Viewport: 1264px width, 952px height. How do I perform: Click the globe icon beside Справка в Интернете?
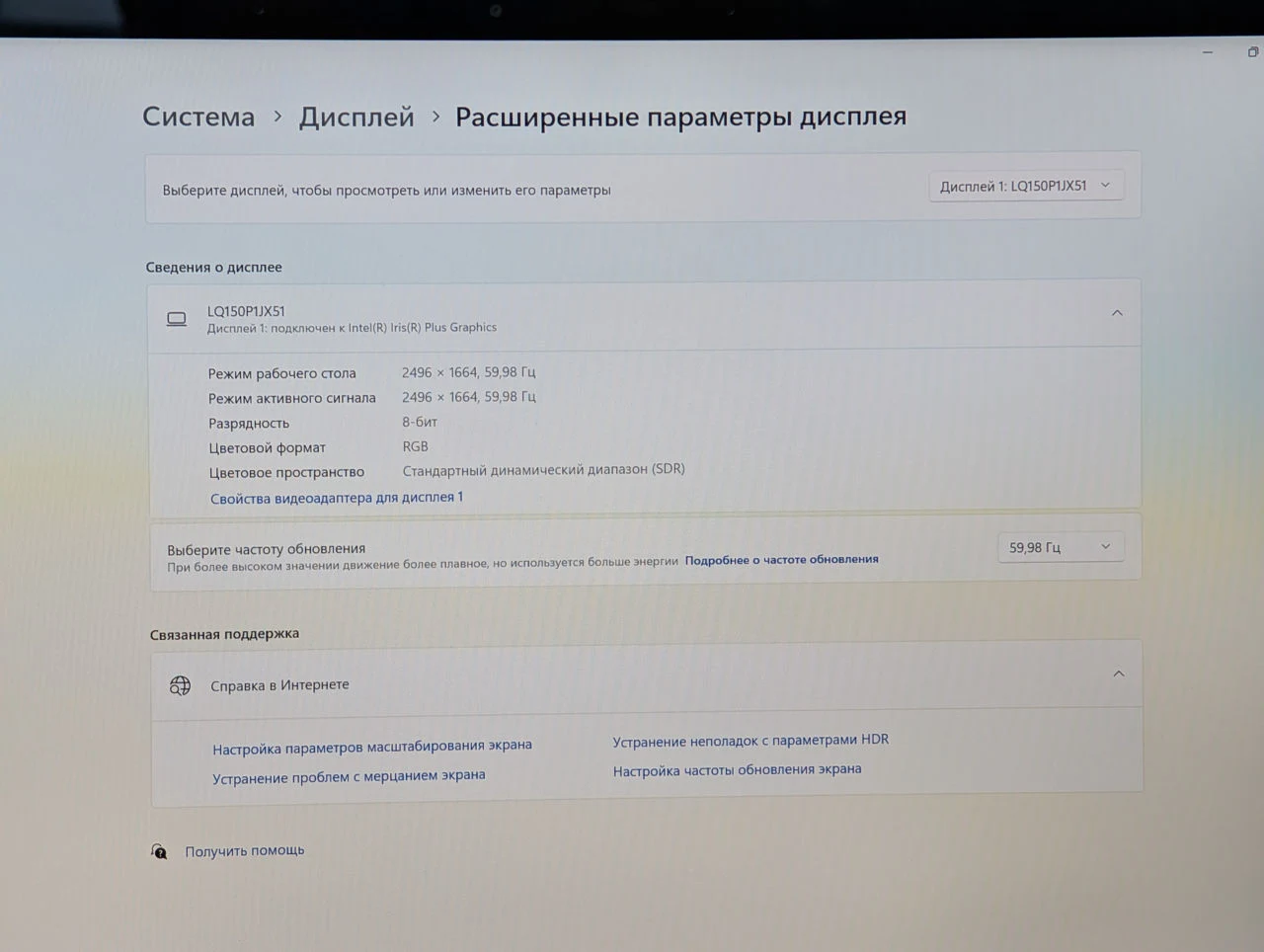pyautogui.click(x=180, y=685)
